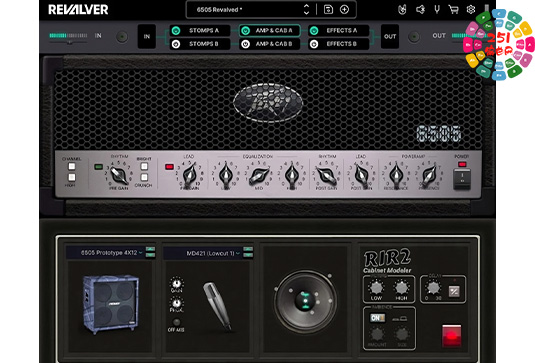Viewport: 535px width, 363px height.
Task: Click previous microphone arrow button
Action: point(248,249)
